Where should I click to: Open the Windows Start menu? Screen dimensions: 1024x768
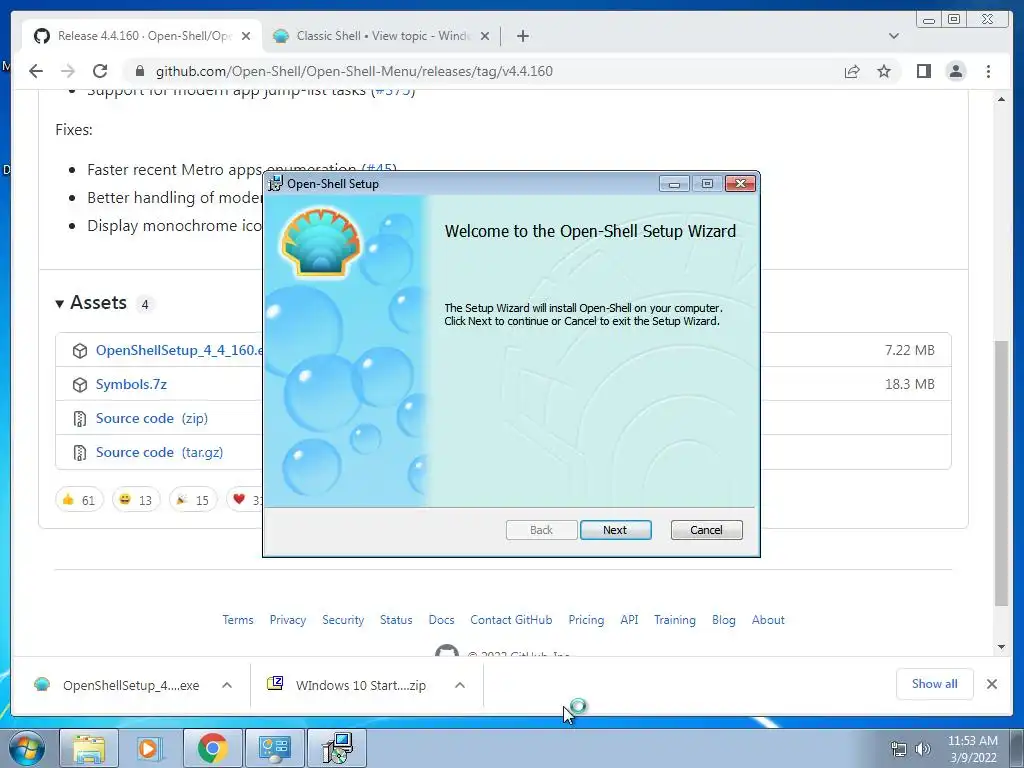(x=27, y=748)
